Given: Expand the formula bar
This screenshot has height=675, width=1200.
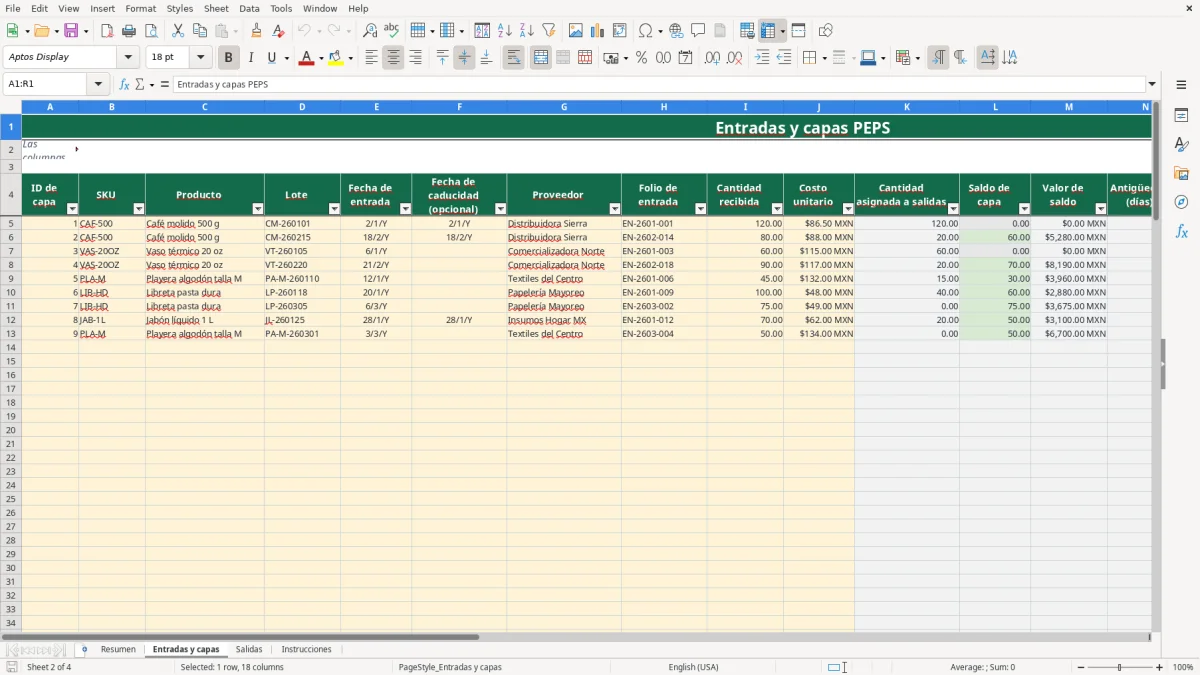Looking at the screenshot, I should [x=1152, y=85].
